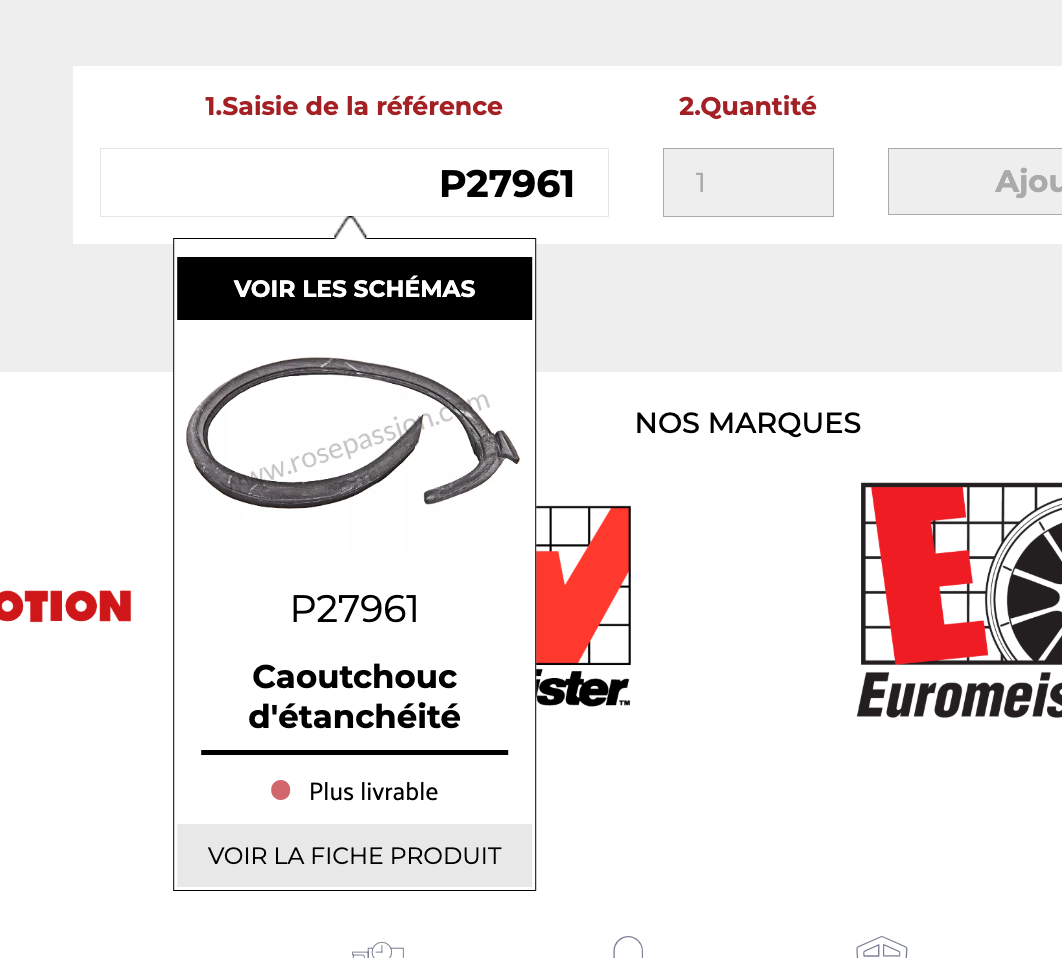This screenshot has width=1062, height=958.
Task: Click the red OTION brand logo
Action: (x=66, y=606)
